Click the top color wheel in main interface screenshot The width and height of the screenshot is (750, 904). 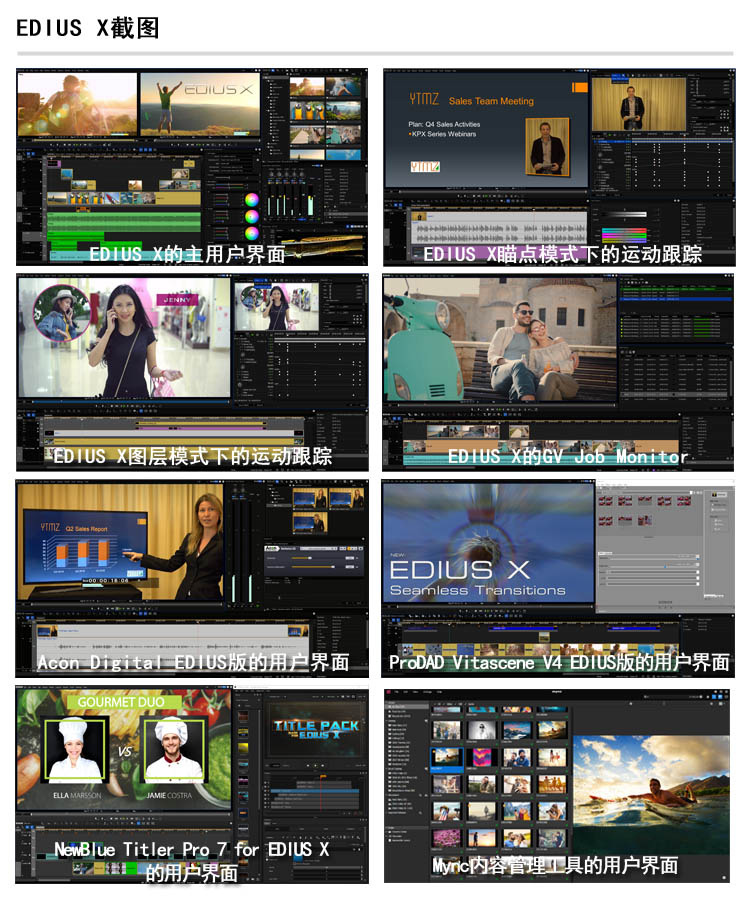click(x=251, y=200)
